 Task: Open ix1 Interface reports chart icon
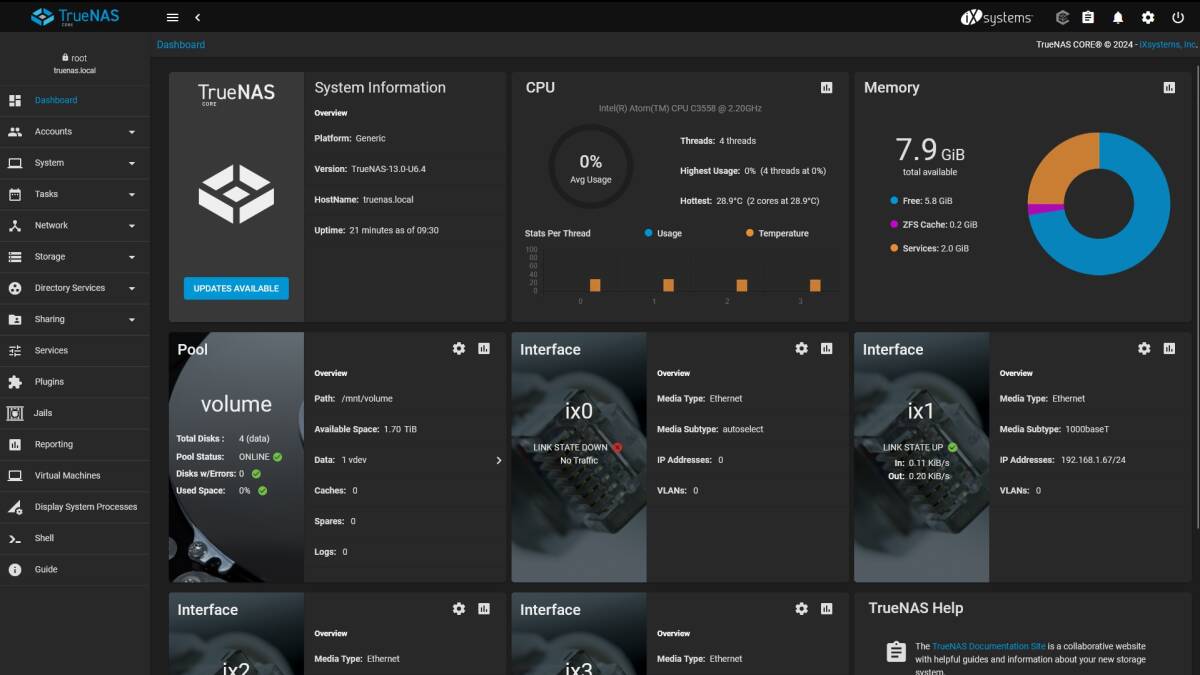(1169, 349)
